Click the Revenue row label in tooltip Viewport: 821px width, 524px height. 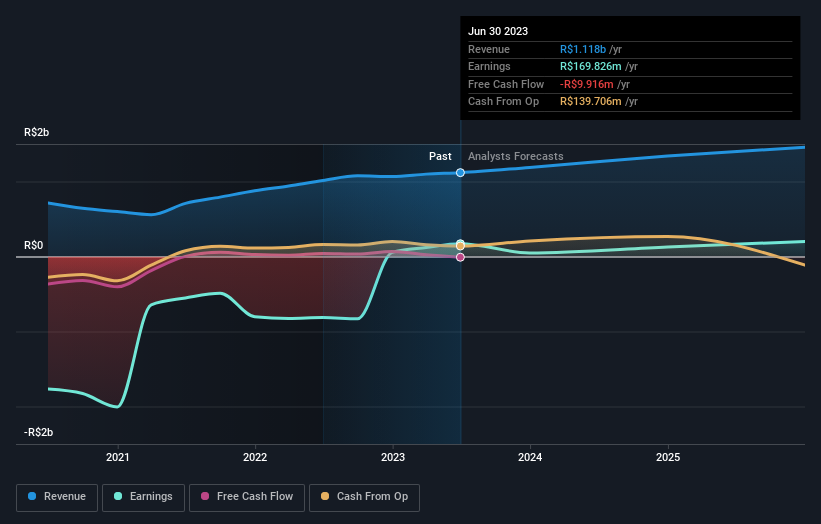pyautogui.click(x=489, y=49)
